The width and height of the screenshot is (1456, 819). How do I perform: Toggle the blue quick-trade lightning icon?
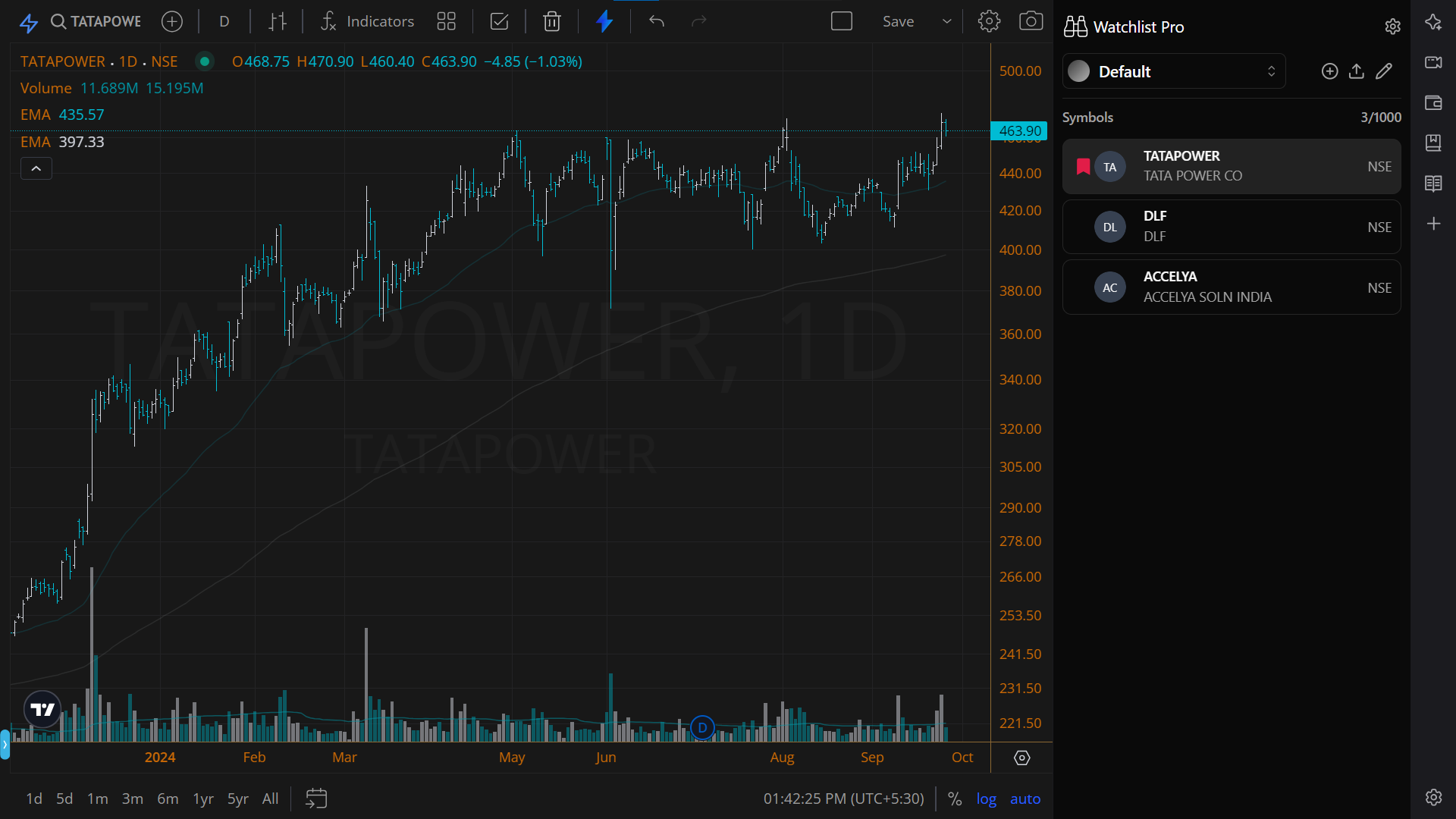[604, 21]
